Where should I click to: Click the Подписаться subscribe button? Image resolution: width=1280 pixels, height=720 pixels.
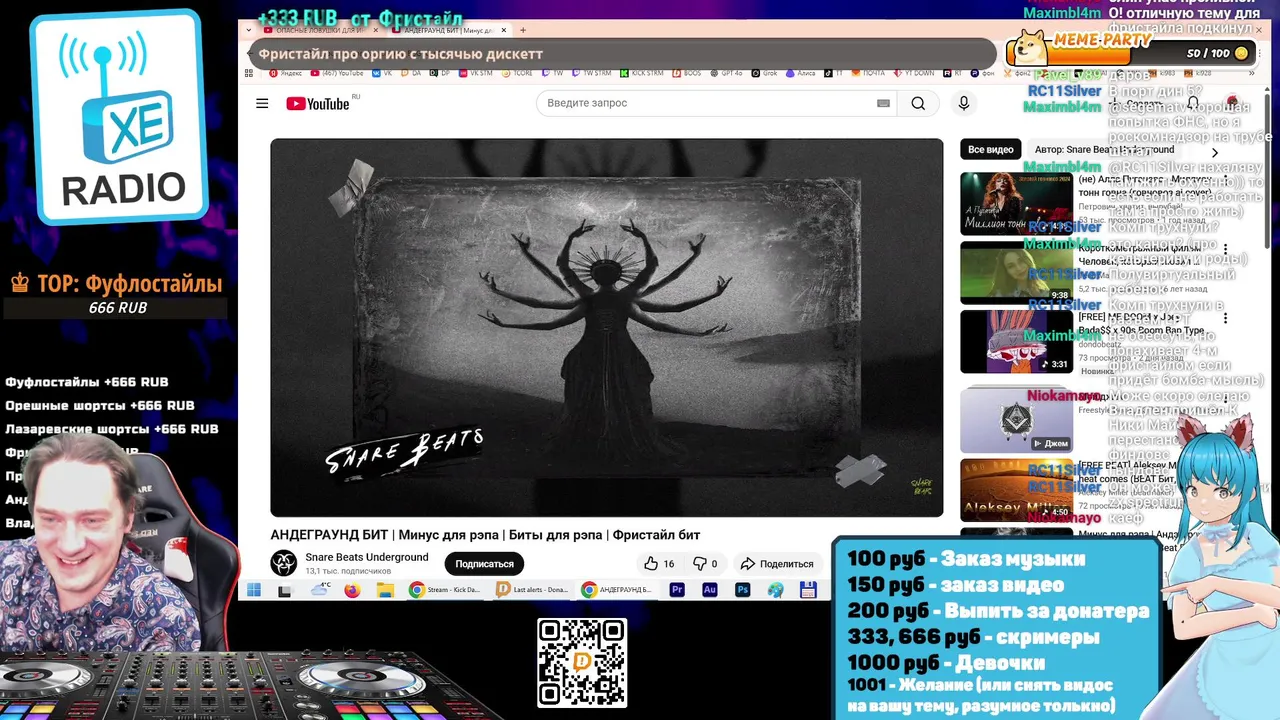coord(484,564)
